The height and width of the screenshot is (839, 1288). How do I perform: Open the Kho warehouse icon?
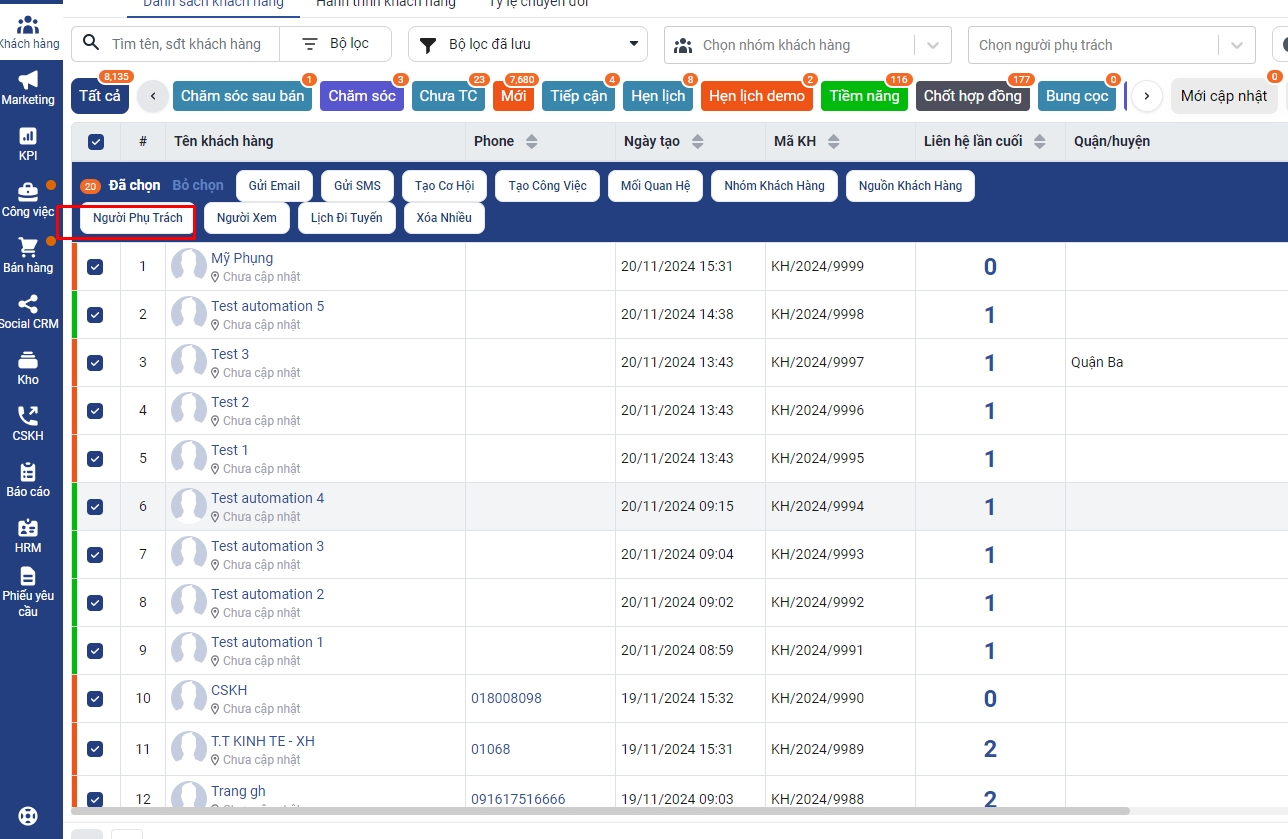click(28, 361)
